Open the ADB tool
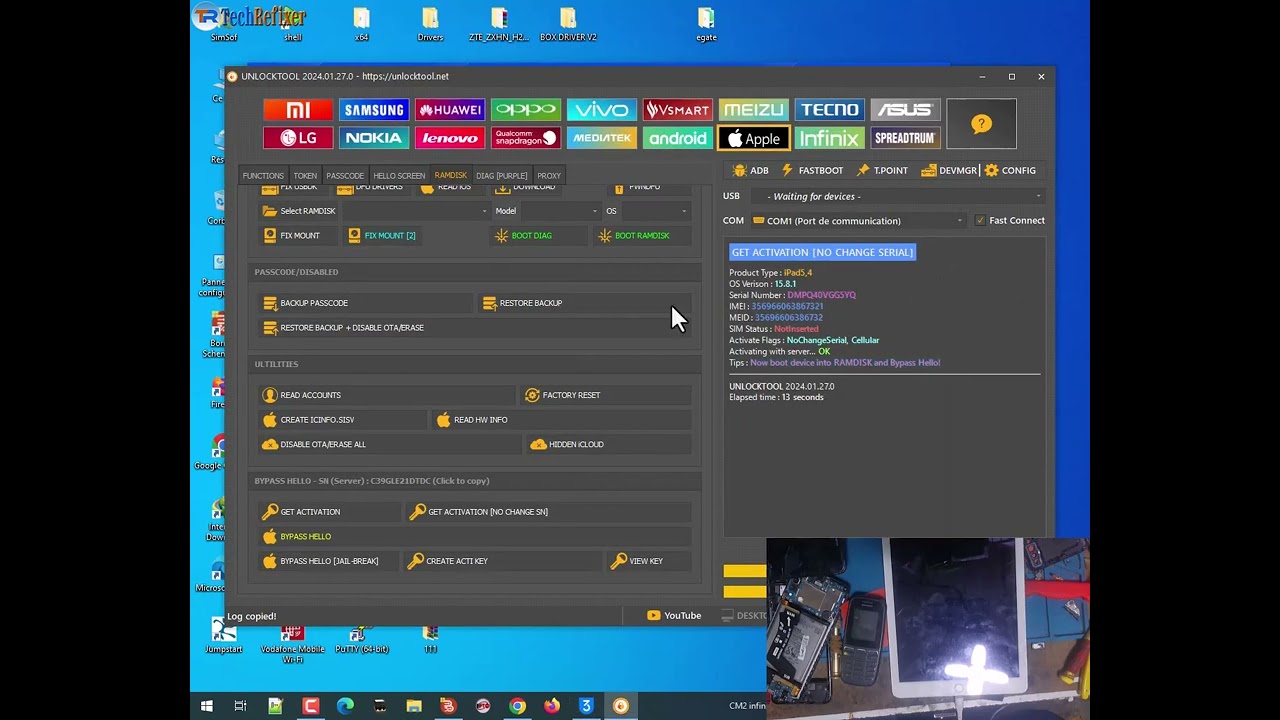The image size is (1280, 720). coord(751,170)
